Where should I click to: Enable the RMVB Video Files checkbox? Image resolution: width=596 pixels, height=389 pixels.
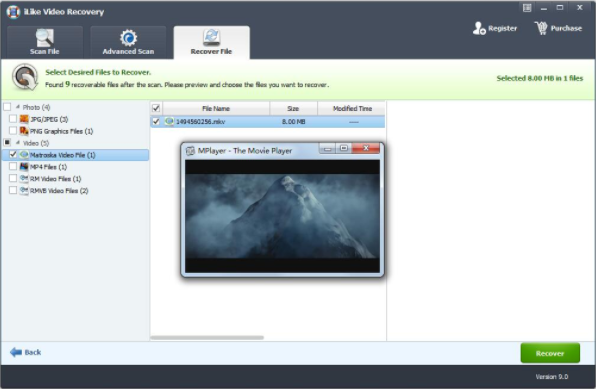point(13,190)
